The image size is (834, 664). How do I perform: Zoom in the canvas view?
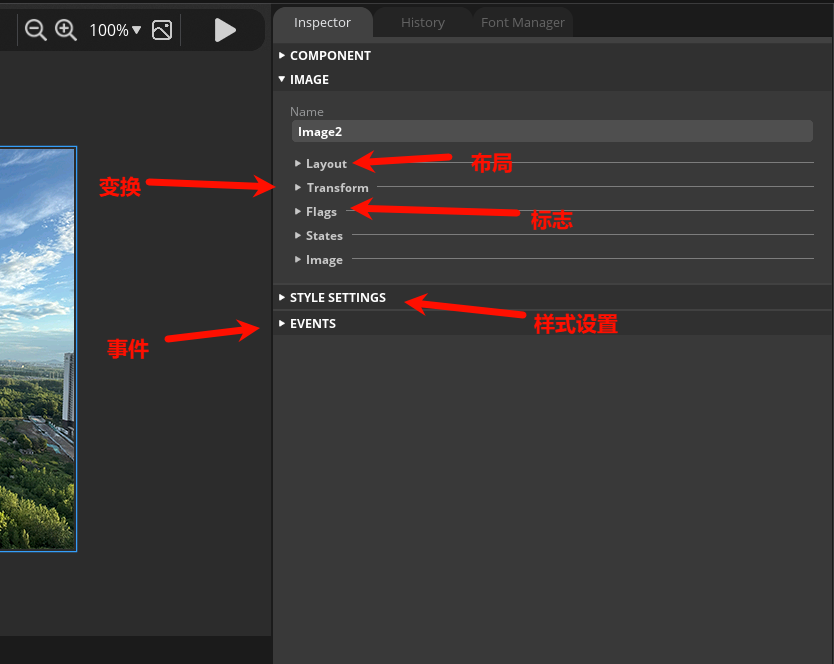(66, 30)
